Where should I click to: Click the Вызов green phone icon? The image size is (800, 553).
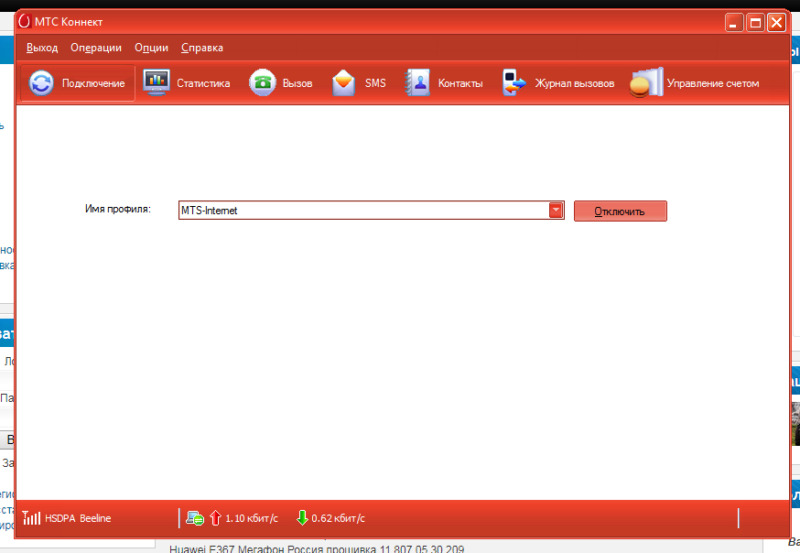262,83
